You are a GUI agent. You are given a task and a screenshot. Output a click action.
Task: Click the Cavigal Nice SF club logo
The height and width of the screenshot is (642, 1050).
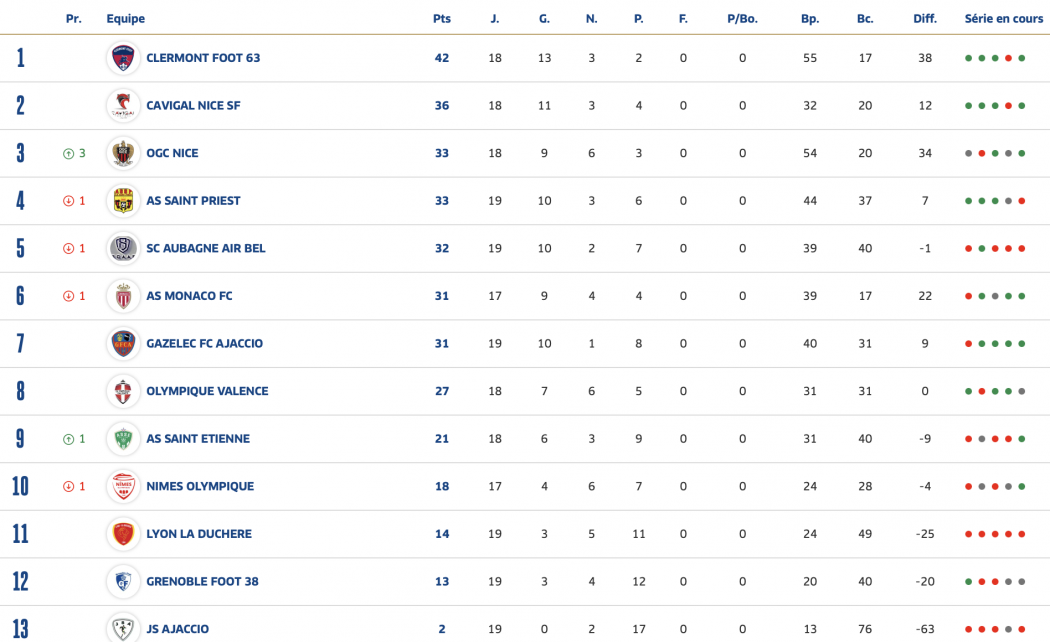[124, 106]
